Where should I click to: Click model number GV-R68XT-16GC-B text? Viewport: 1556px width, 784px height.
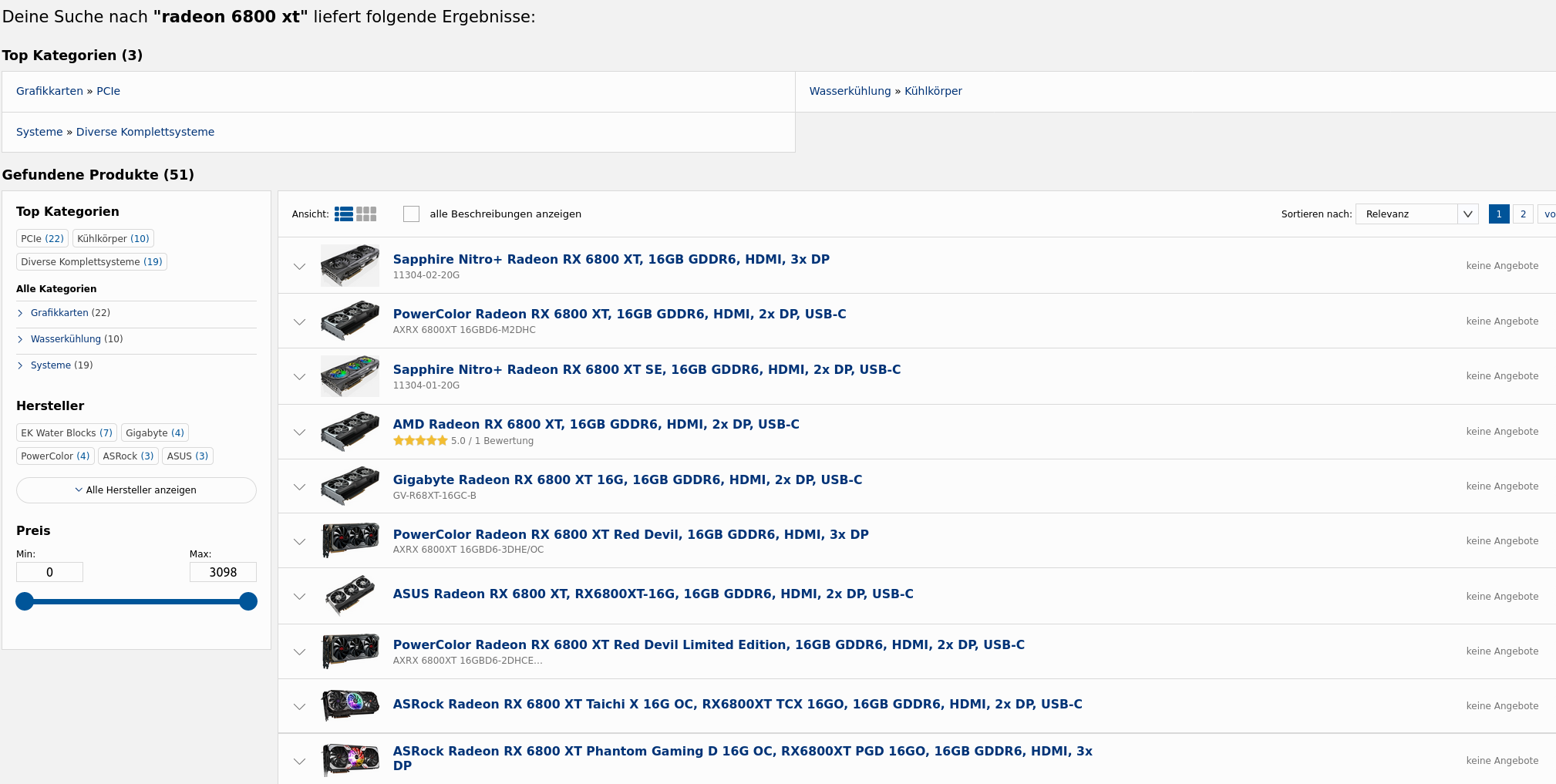[435, 496]
